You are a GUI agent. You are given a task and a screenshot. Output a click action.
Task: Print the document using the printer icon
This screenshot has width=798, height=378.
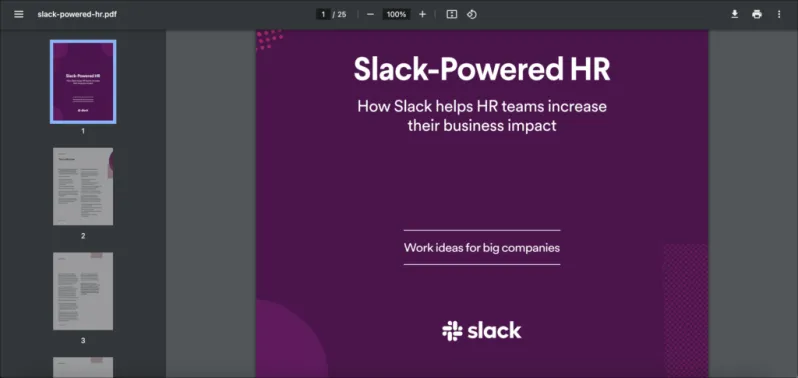(757, 14)
